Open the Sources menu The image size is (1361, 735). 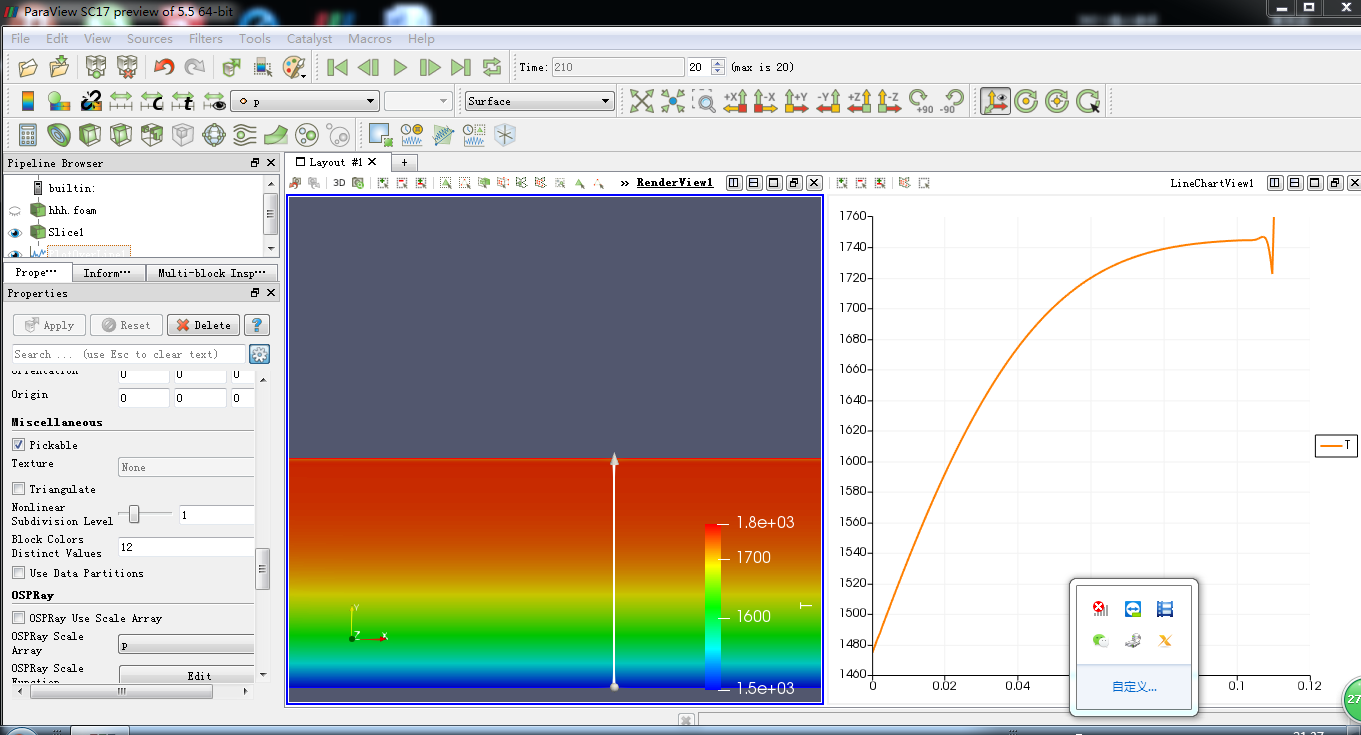[x=150, y=38]
